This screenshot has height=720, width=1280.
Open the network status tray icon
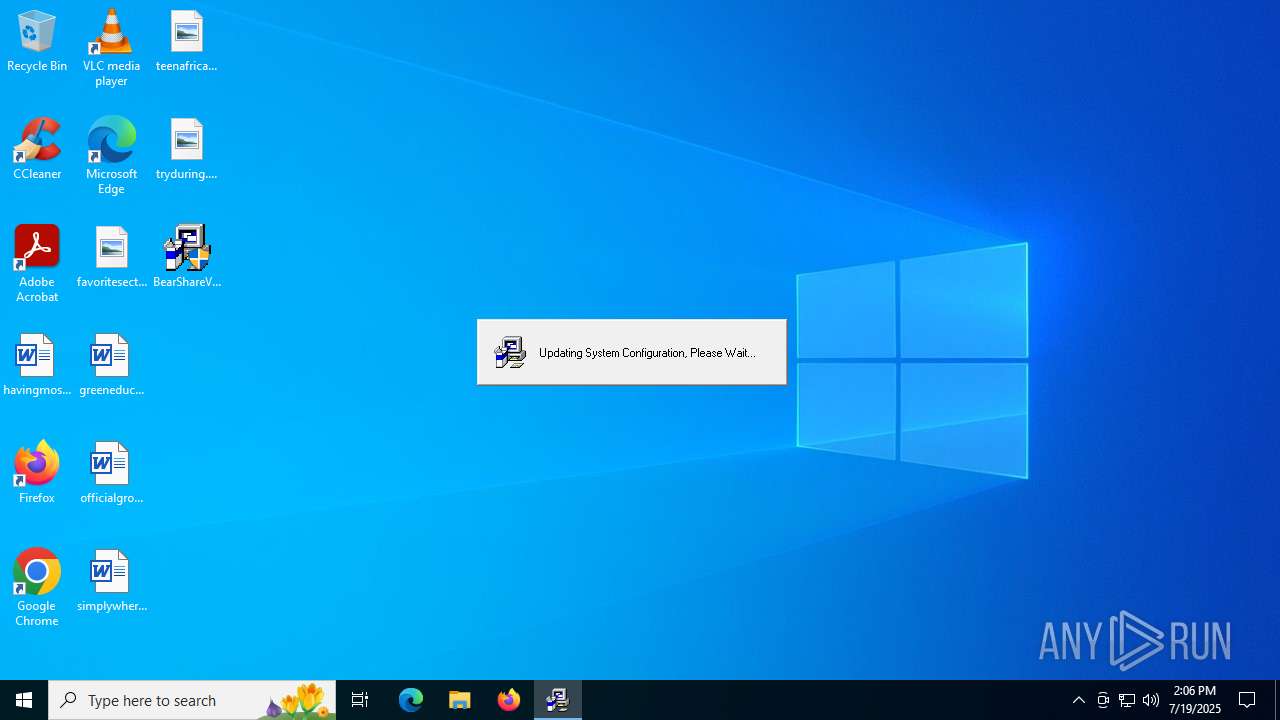pos(1127,700)
